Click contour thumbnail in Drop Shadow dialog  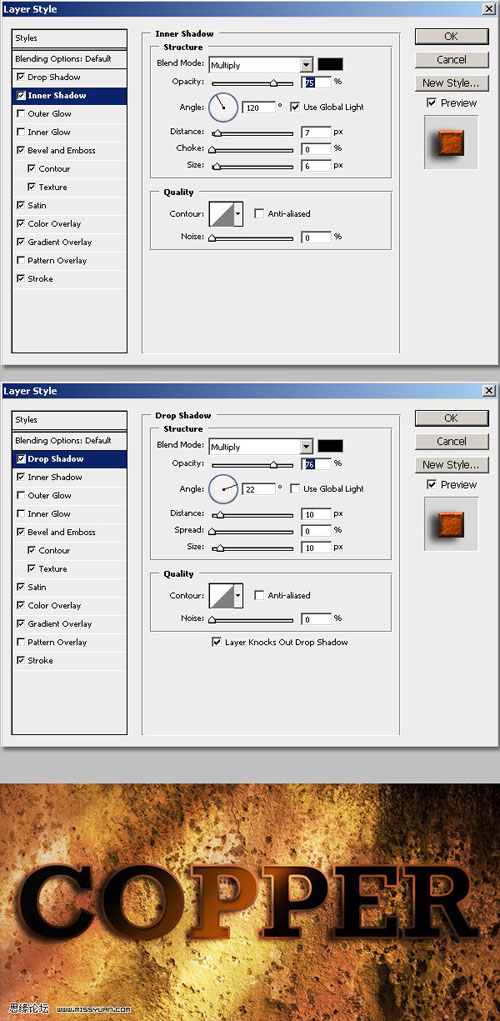[221, 596]
